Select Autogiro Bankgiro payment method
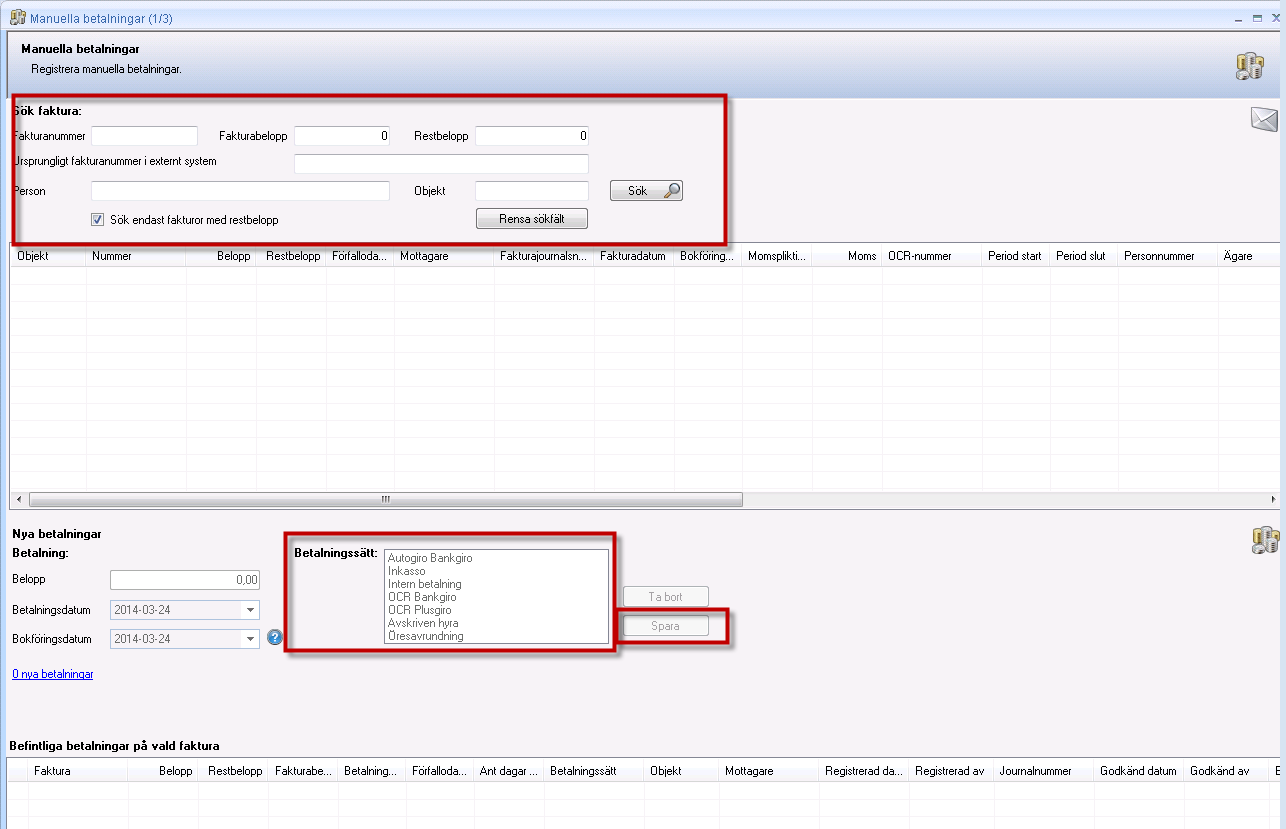 click(x=430, y=558)
